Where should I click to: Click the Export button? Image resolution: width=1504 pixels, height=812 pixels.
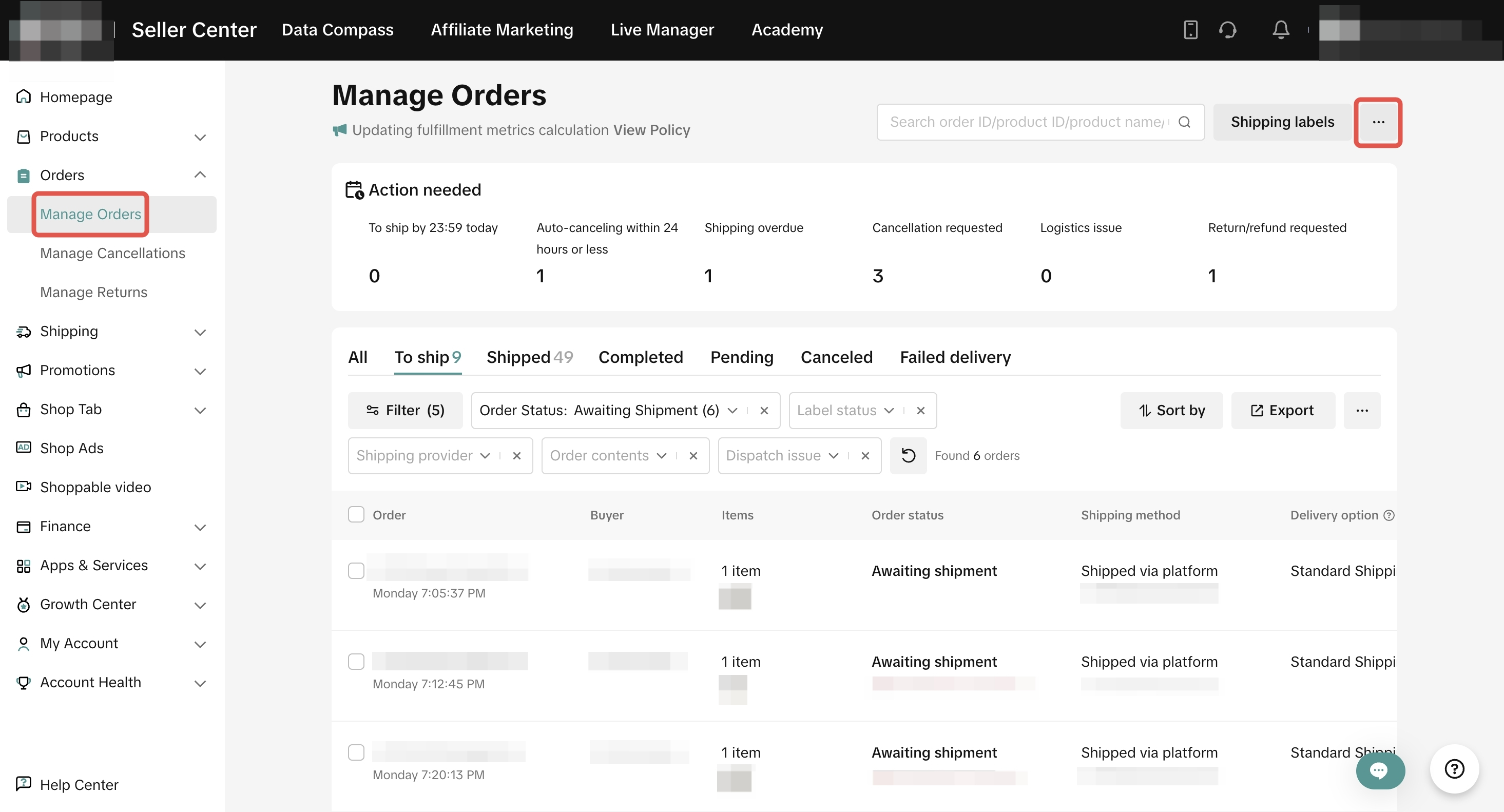tap(1282, 411)
